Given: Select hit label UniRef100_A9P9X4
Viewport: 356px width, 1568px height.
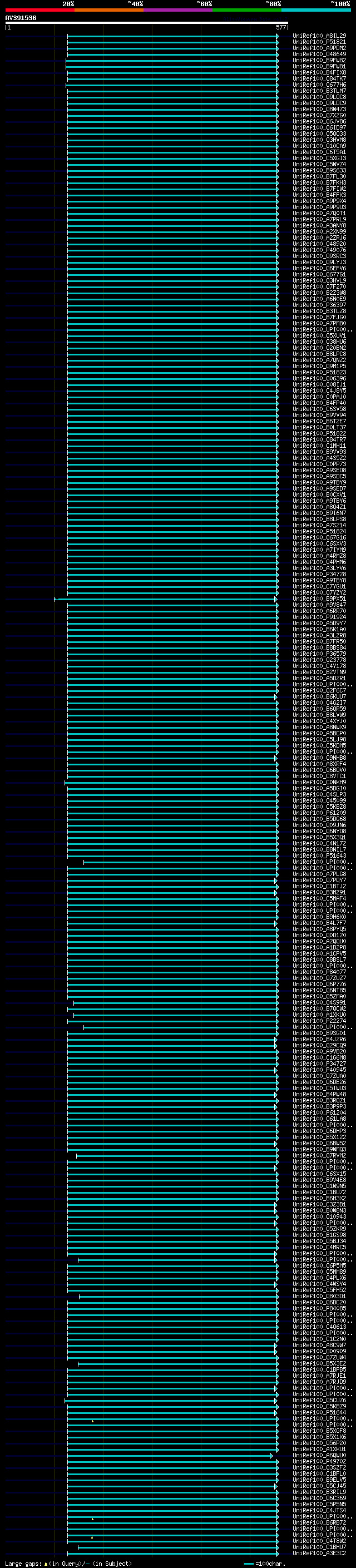Looking at the screenshot, I should point(319,201).
